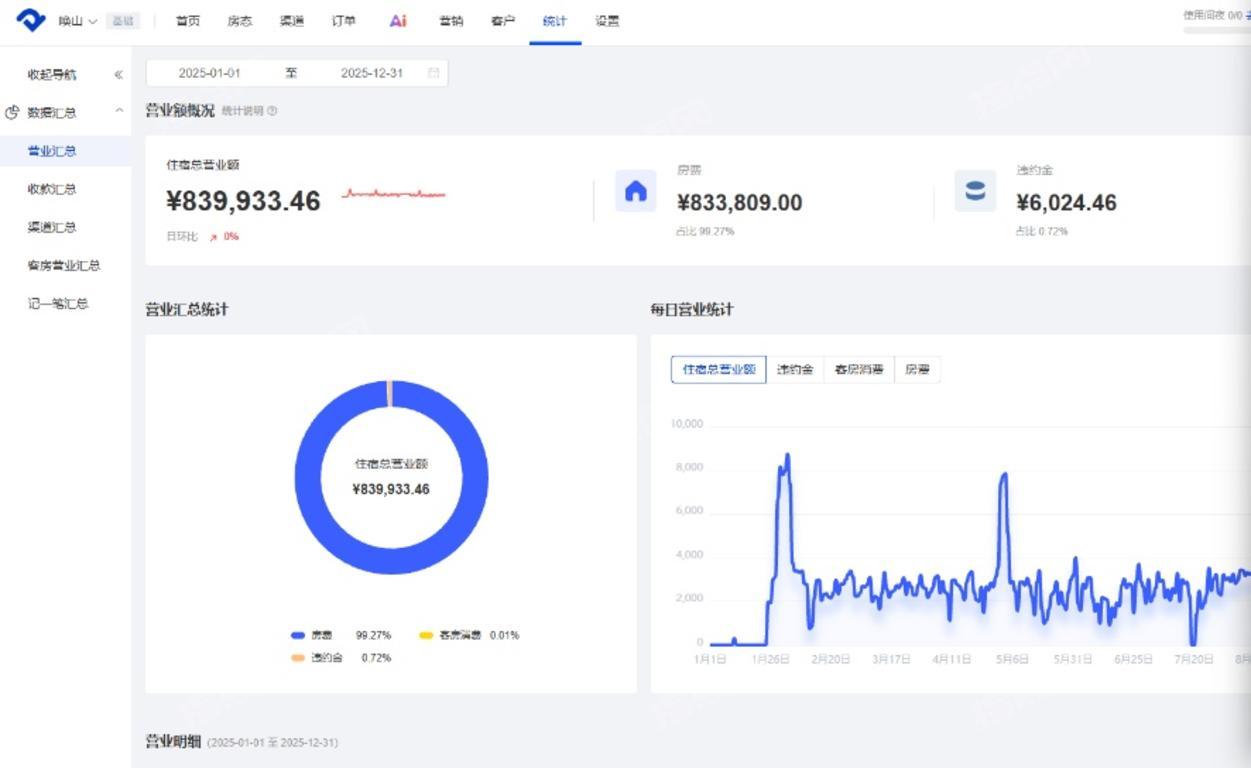Select 客房营业汇总 in the sidebar

65,265
